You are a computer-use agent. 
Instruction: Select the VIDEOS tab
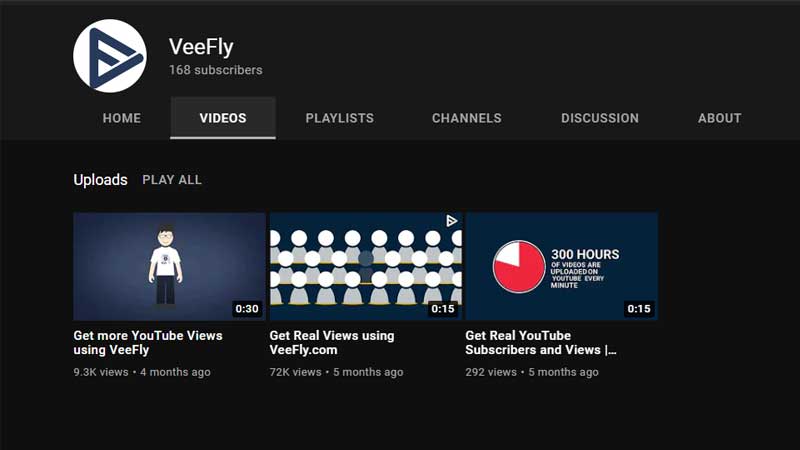223,118
